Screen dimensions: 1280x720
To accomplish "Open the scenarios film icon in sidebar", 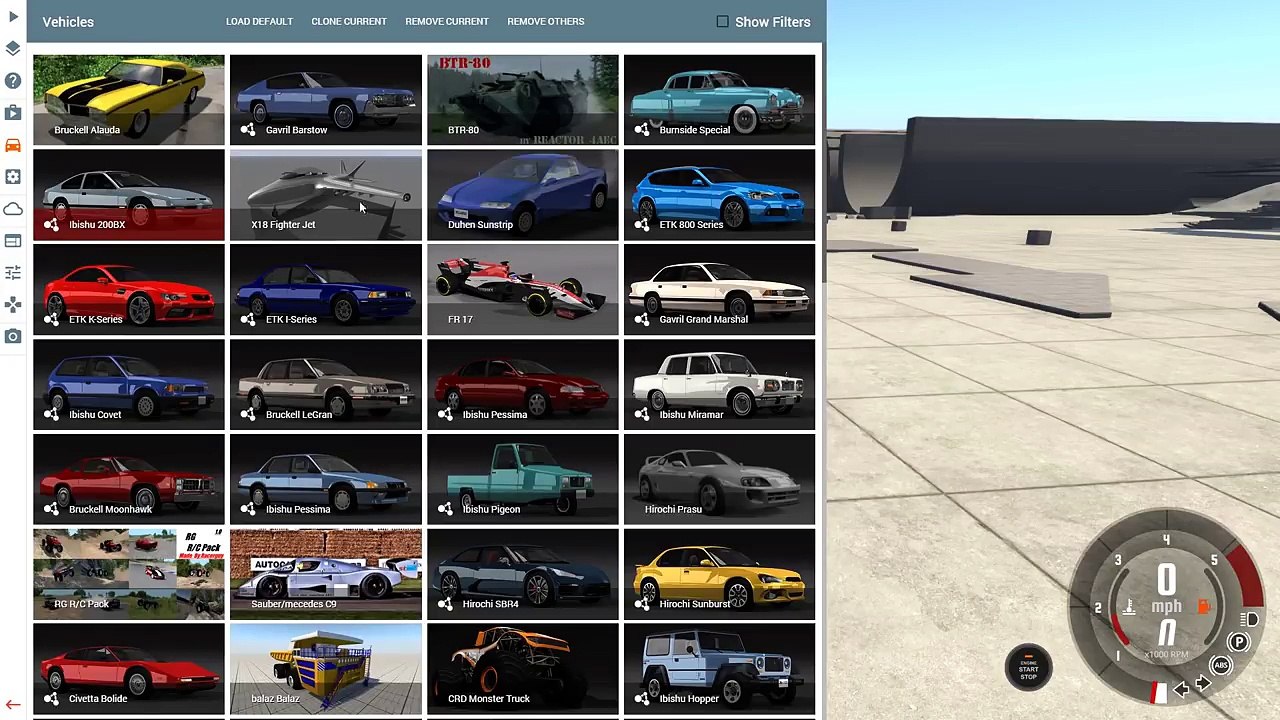I will [13, 112].
